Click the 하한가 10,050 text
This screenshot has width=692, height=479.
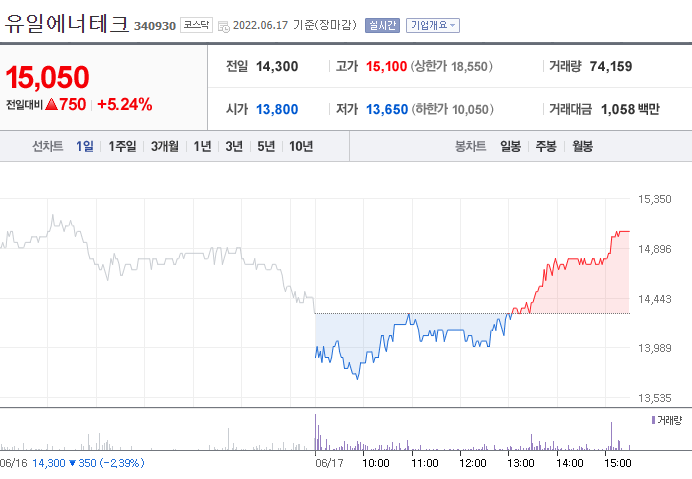[x=452, y=109]
